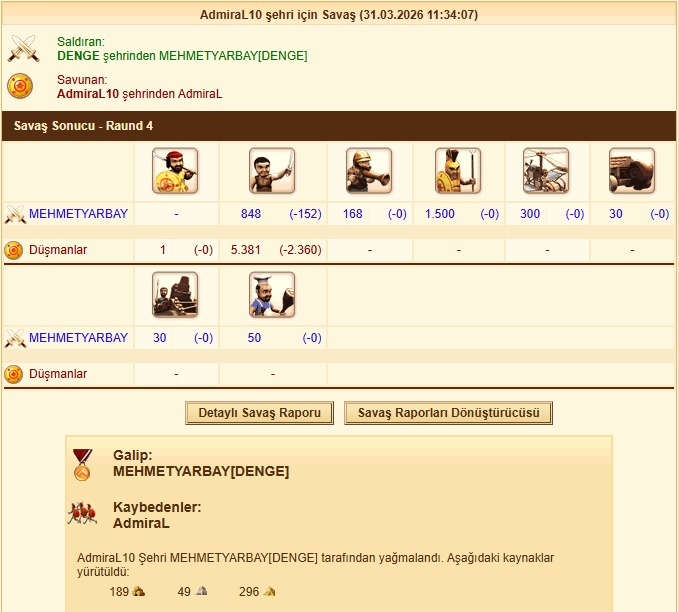The image size is (679, 612).
Task: Click the marble resource icon beside 49
Action: pyautogui.click(x=201, y=591)
